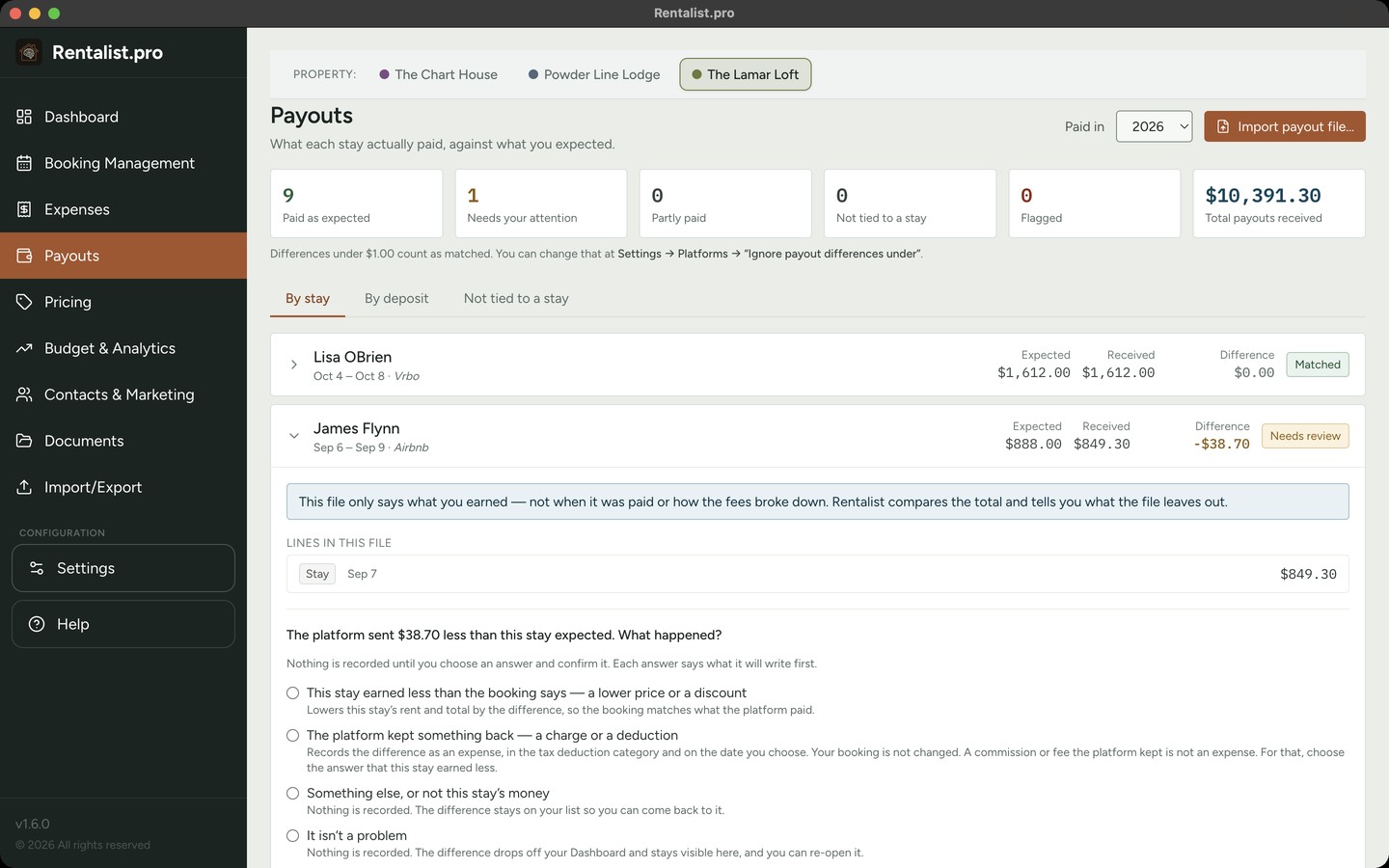
Task: Click the Matched status badge
Action: (x=1318, y=365)
